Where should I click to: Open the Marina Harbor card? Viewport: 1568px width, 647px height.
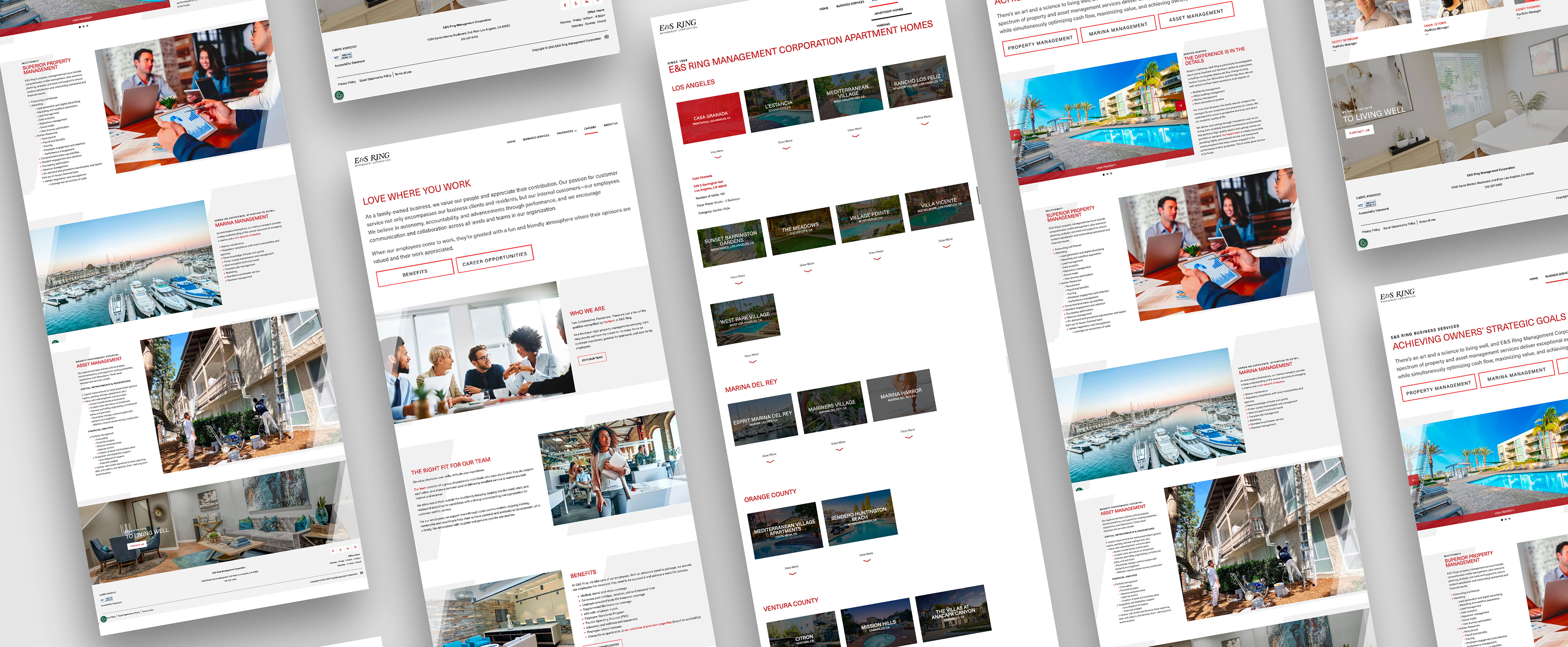click(901, 394)
